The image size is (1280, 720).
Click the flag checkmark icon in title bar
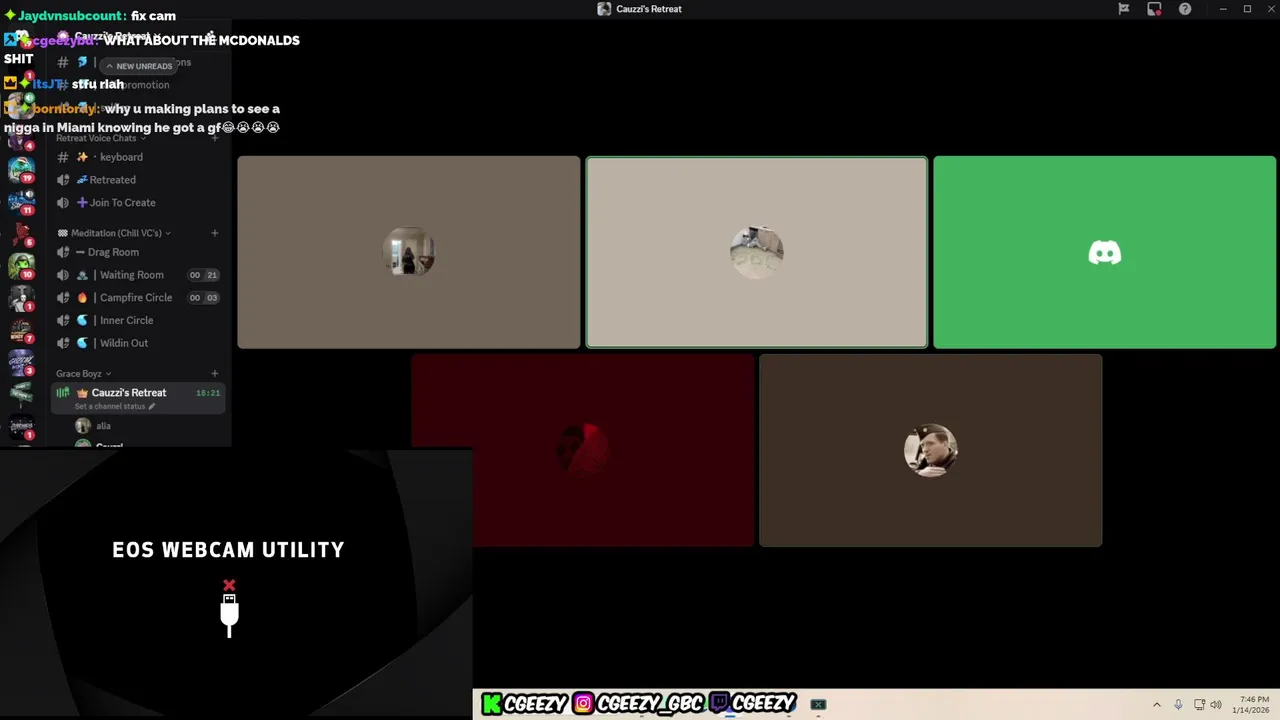click(1124, 9)
